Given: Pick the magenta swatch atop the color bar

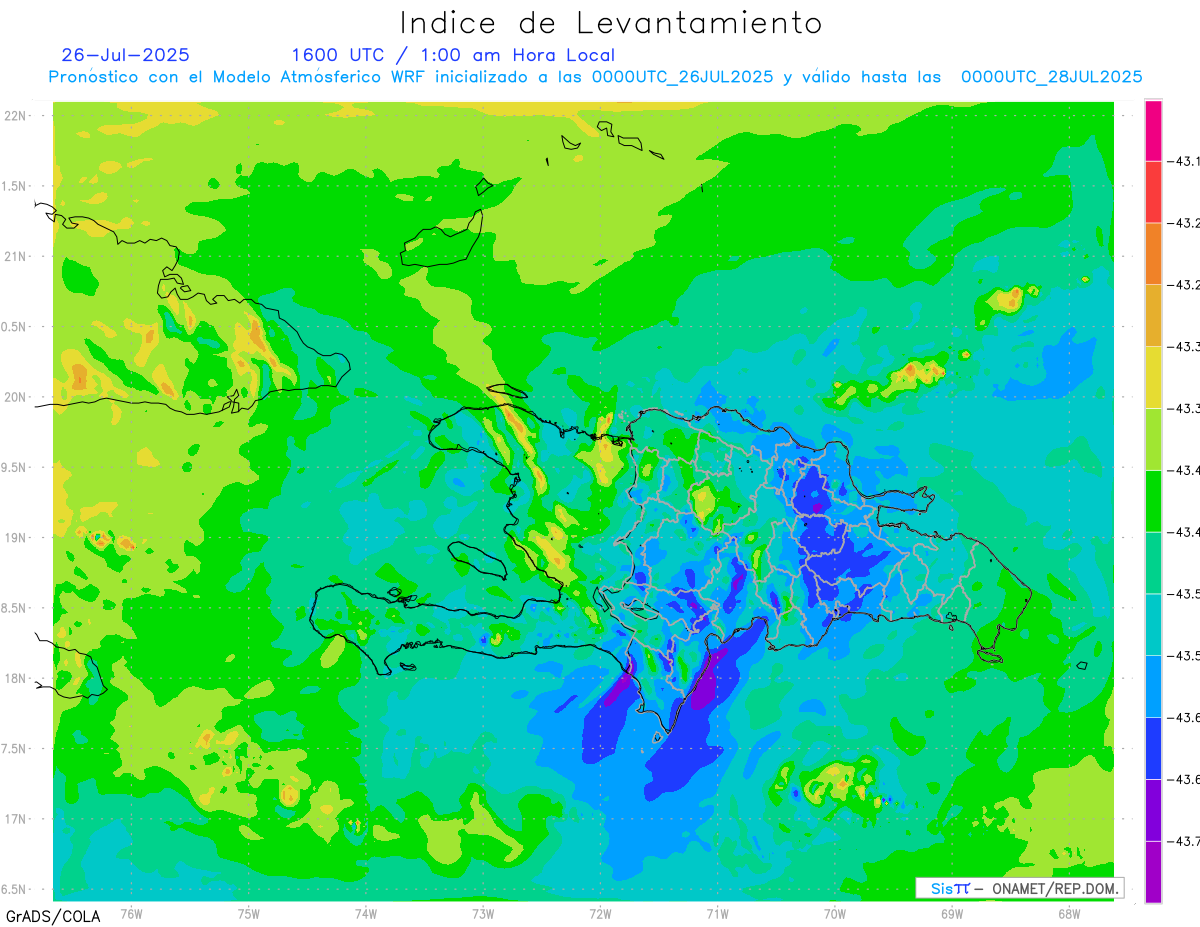Looking at the screenshot, I should click(1153, 130).
